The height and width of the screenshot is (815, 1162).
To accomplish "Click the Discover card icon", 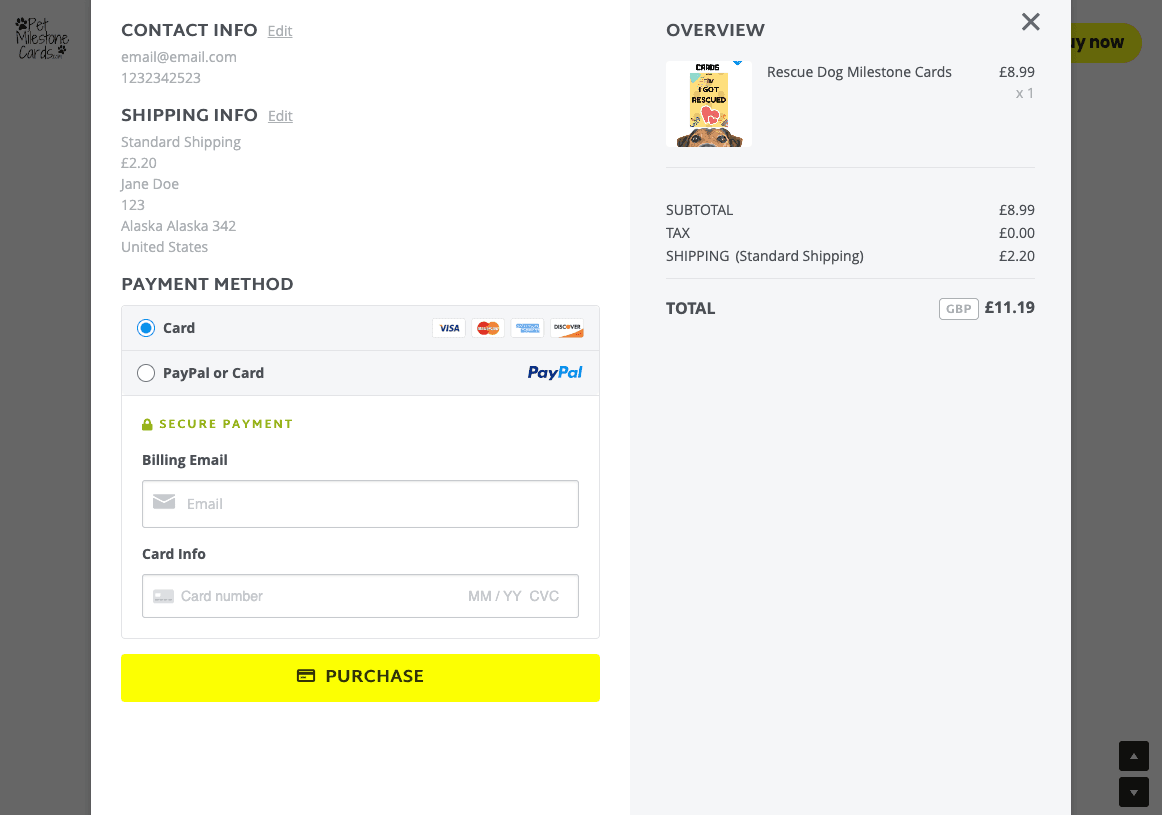I will [x=566, y=328].
